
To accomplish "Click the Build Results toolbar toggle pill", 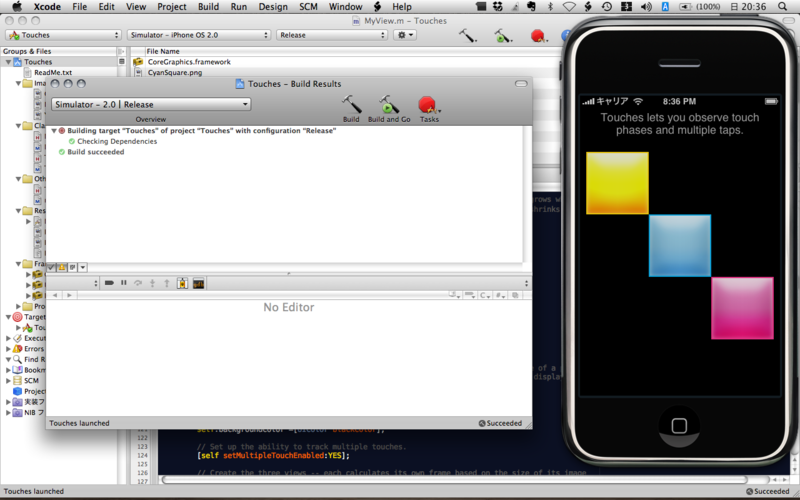I will coord(521,84).
